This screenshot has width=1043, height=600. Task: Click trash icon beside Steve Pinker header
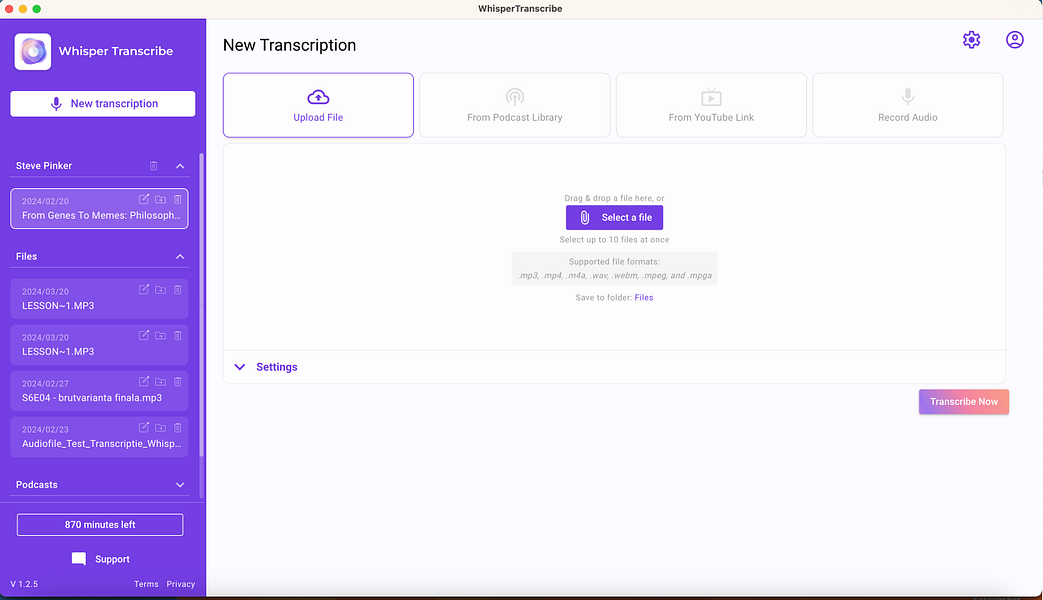click(x=155, y=165)
